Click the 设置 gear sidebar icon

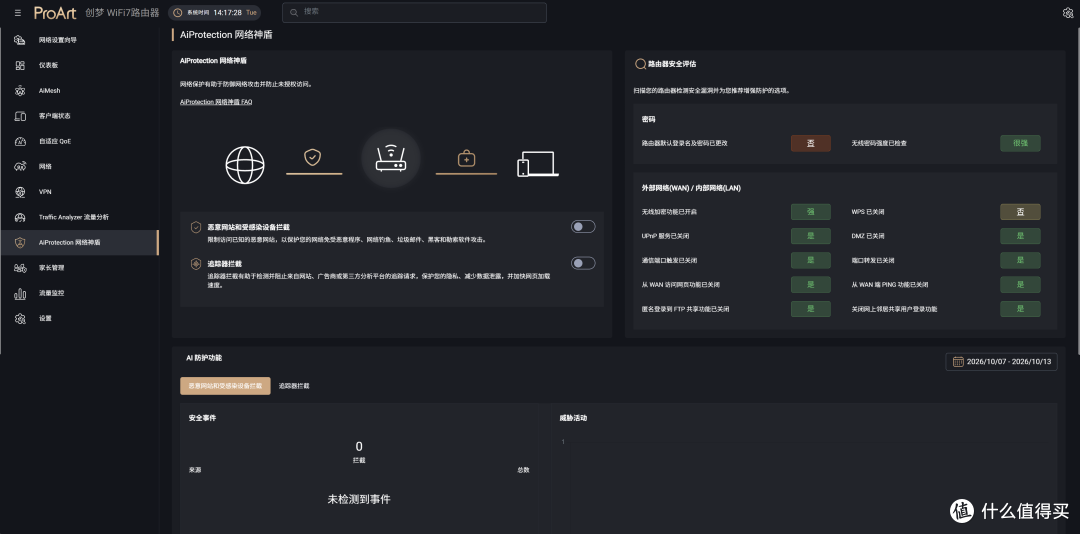coord(20,318)
